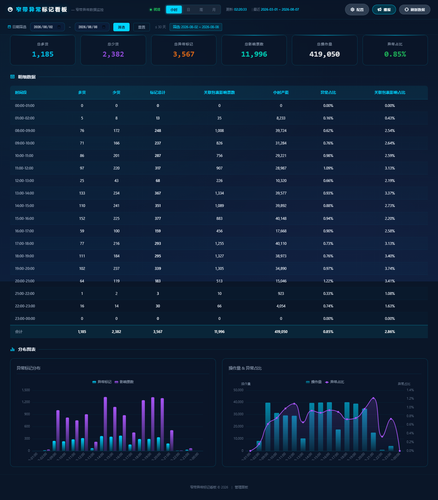Click the summary card showing 2,382
Screen dimensions: 438x500
[113, 50]
